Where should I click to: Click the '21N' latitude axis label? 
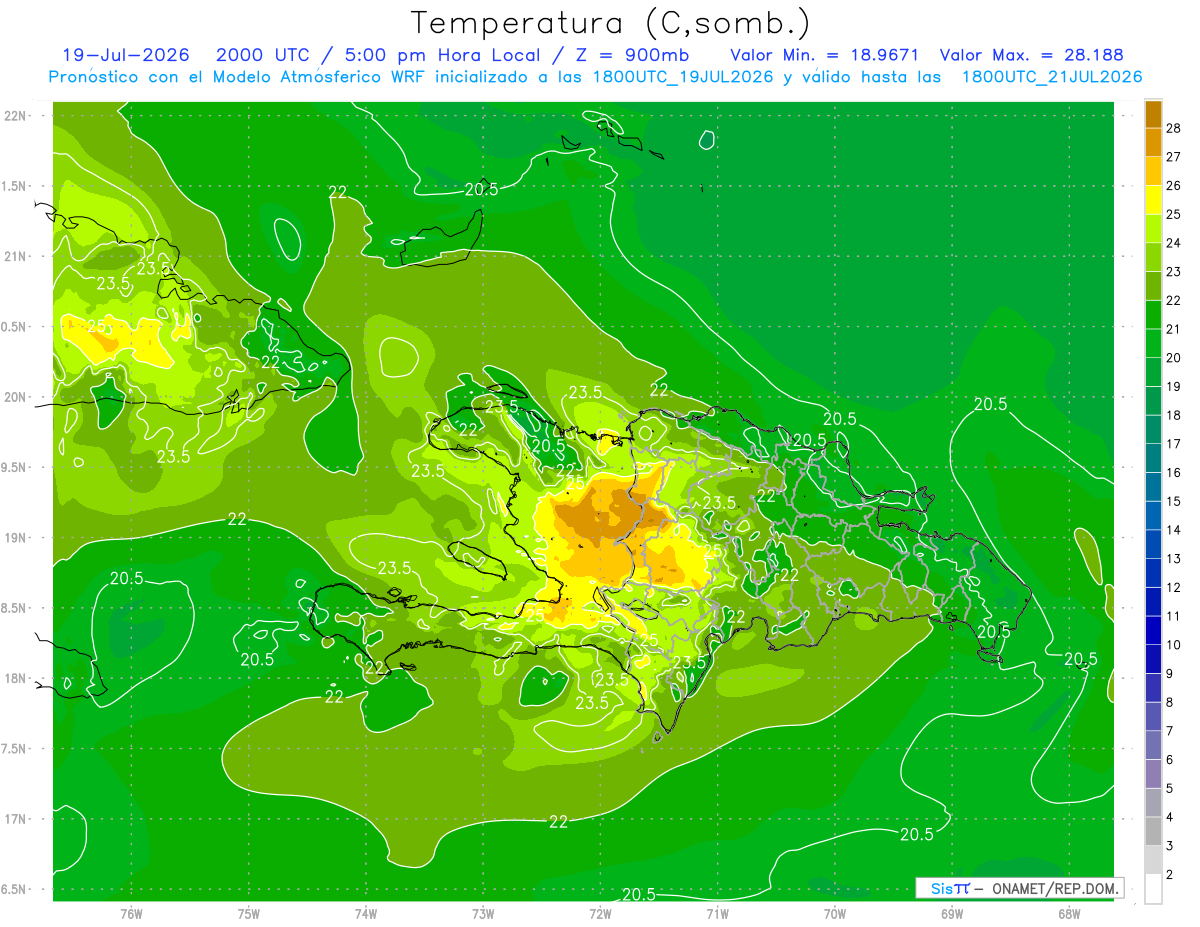click(16, 257)
